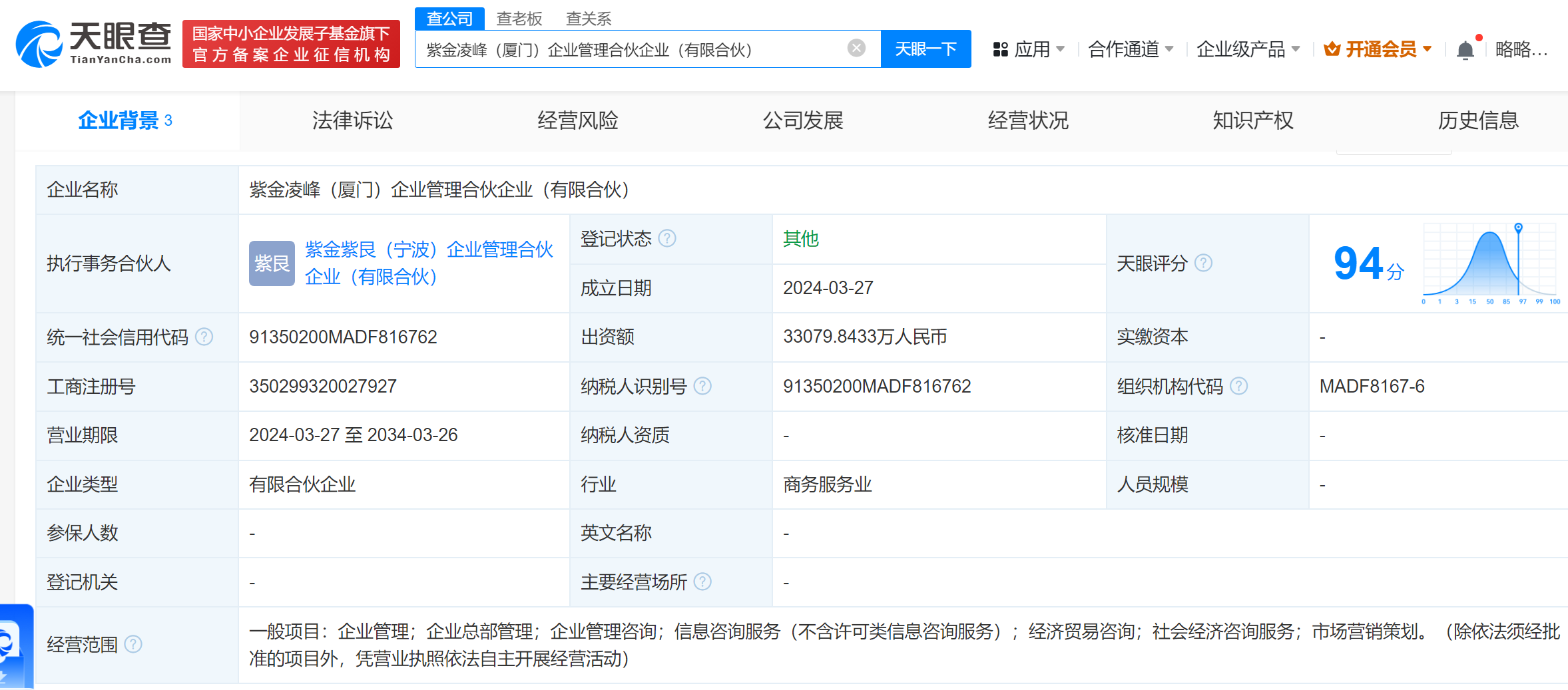Expand the 应用 dropdown menu
This screenshot has width=1568, height=690.
(1029, 49)
